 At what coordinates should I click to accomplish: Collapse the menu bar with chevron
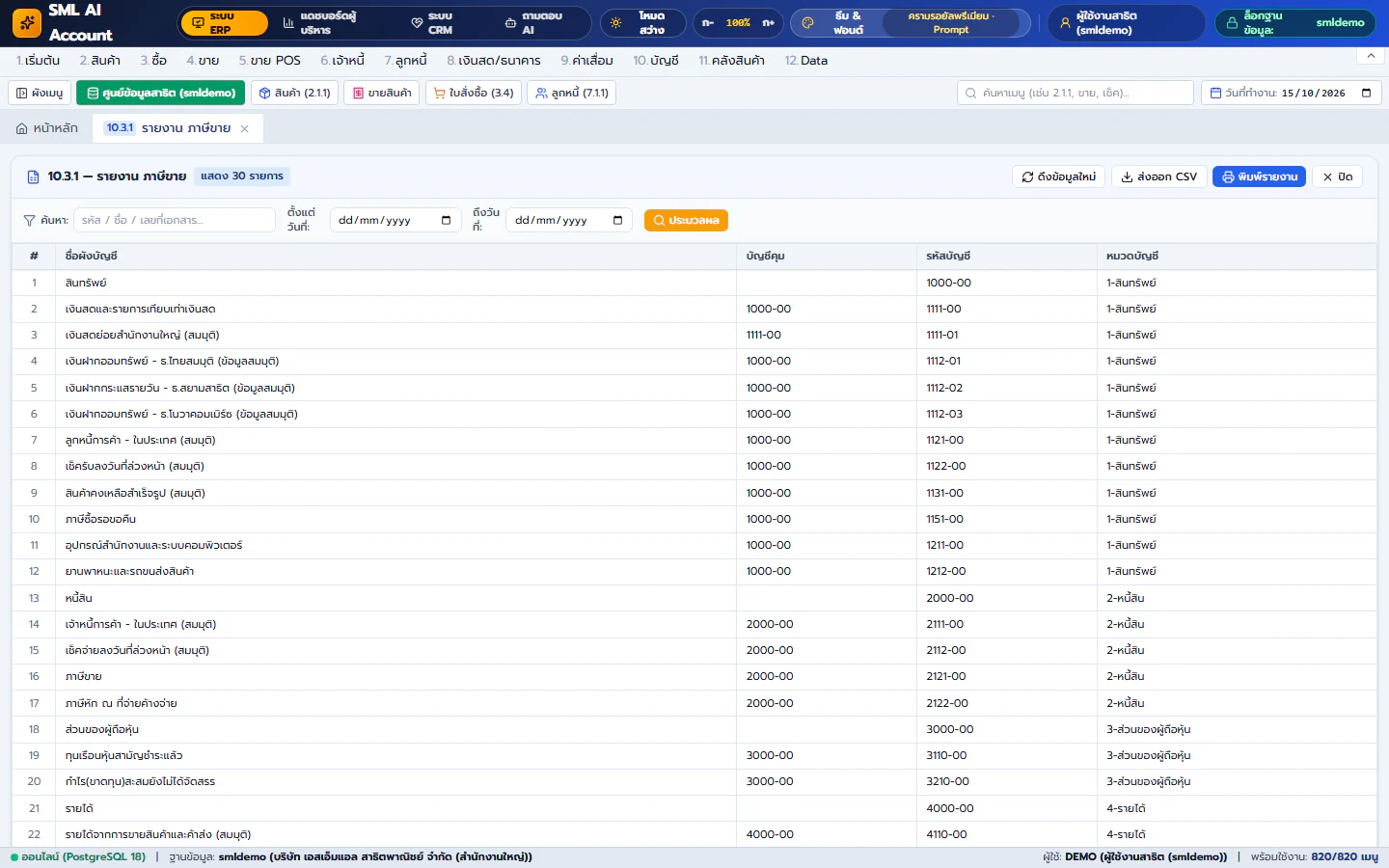[x=1371, y=56]
